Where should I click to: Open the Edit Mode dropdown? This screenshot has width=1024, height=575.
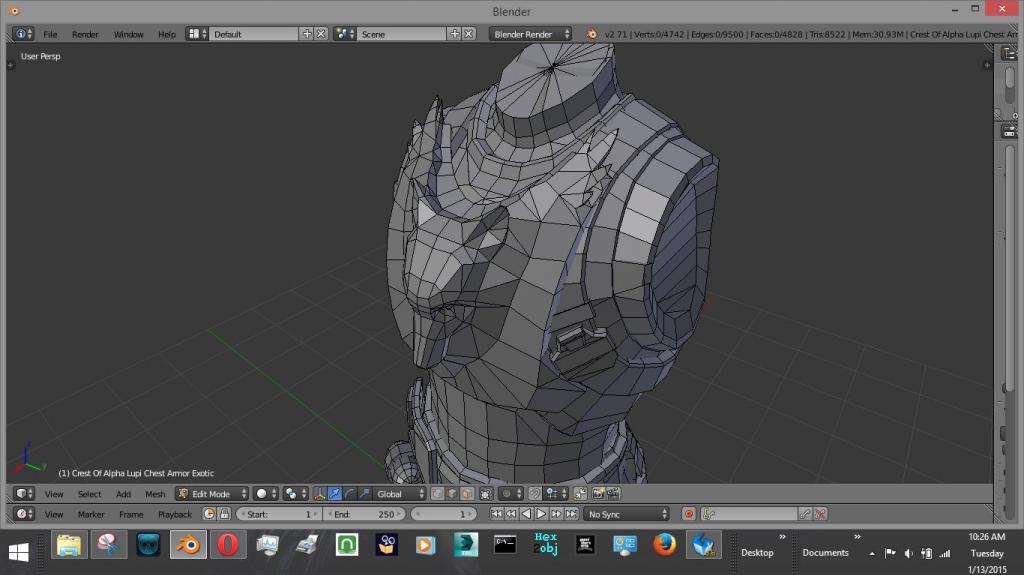click(211, 494)
